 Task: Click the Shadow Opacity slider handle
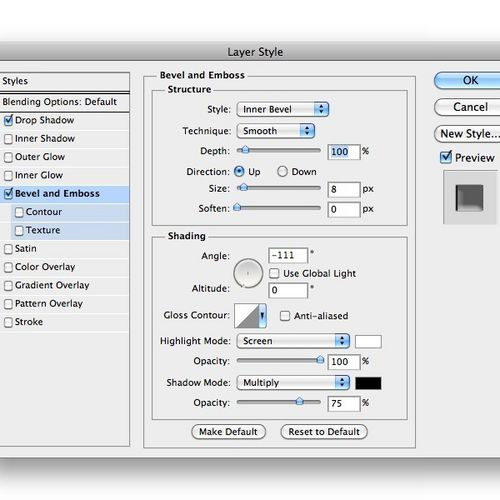(x=300, y=401)
